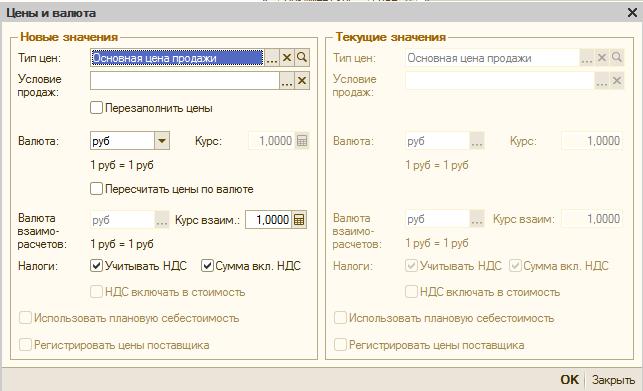Image resolution: width=643 pixels, height=391 pixels.
Task: Click clear X next to Тип цен in Текущие значения
Action: click(x=602, y=58)
